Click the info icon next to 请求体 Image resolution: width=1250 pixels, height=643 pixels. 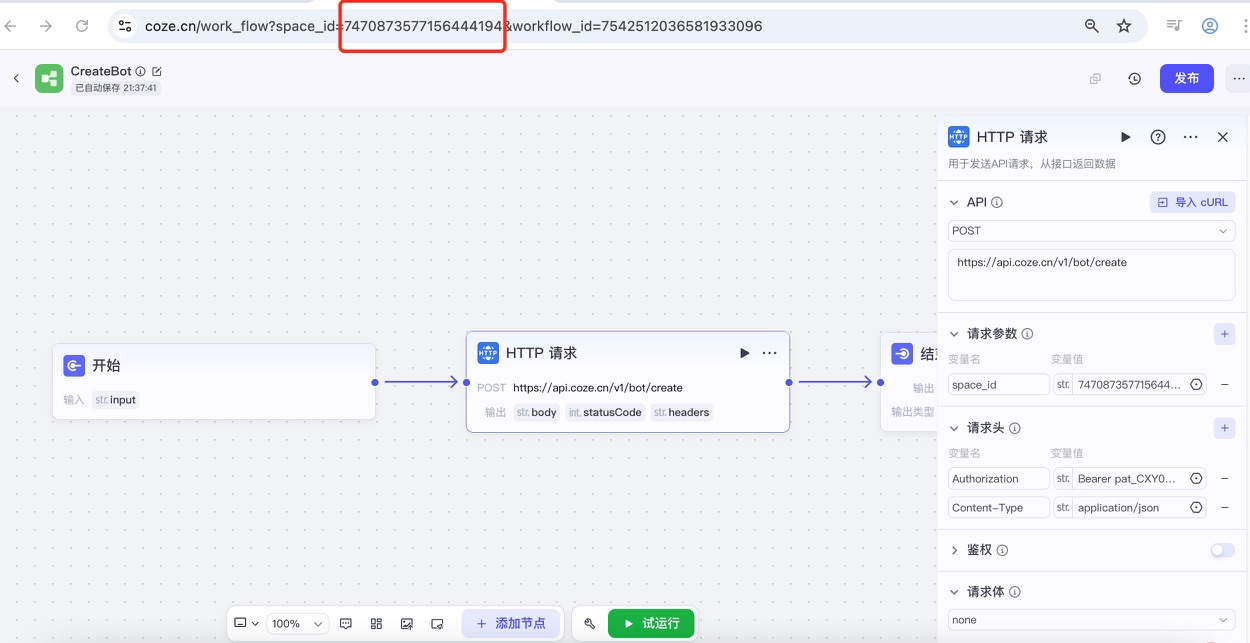click(x=1015, y=592)
